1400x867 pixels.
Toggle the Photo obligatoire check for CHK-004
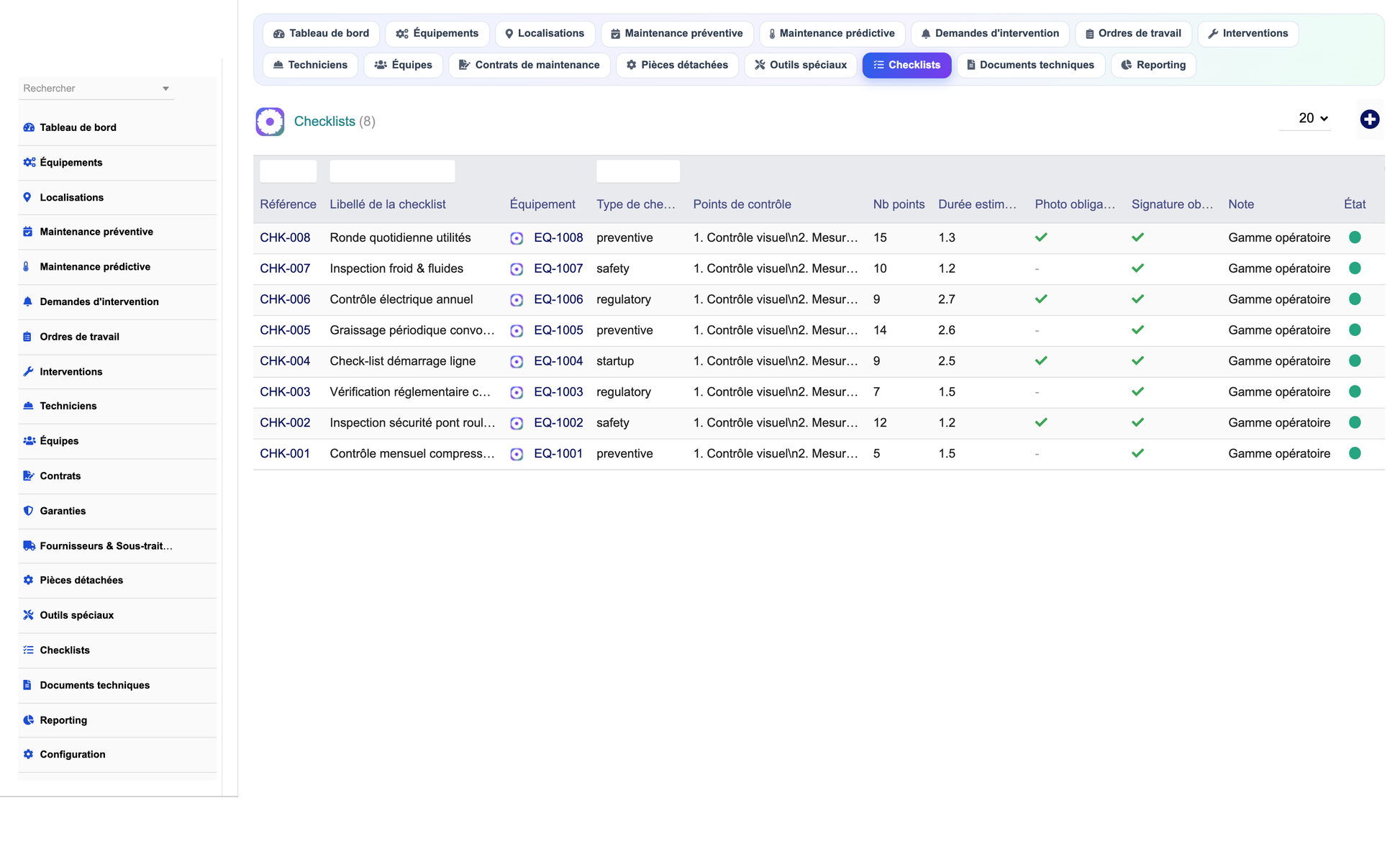click(1041, 361)
